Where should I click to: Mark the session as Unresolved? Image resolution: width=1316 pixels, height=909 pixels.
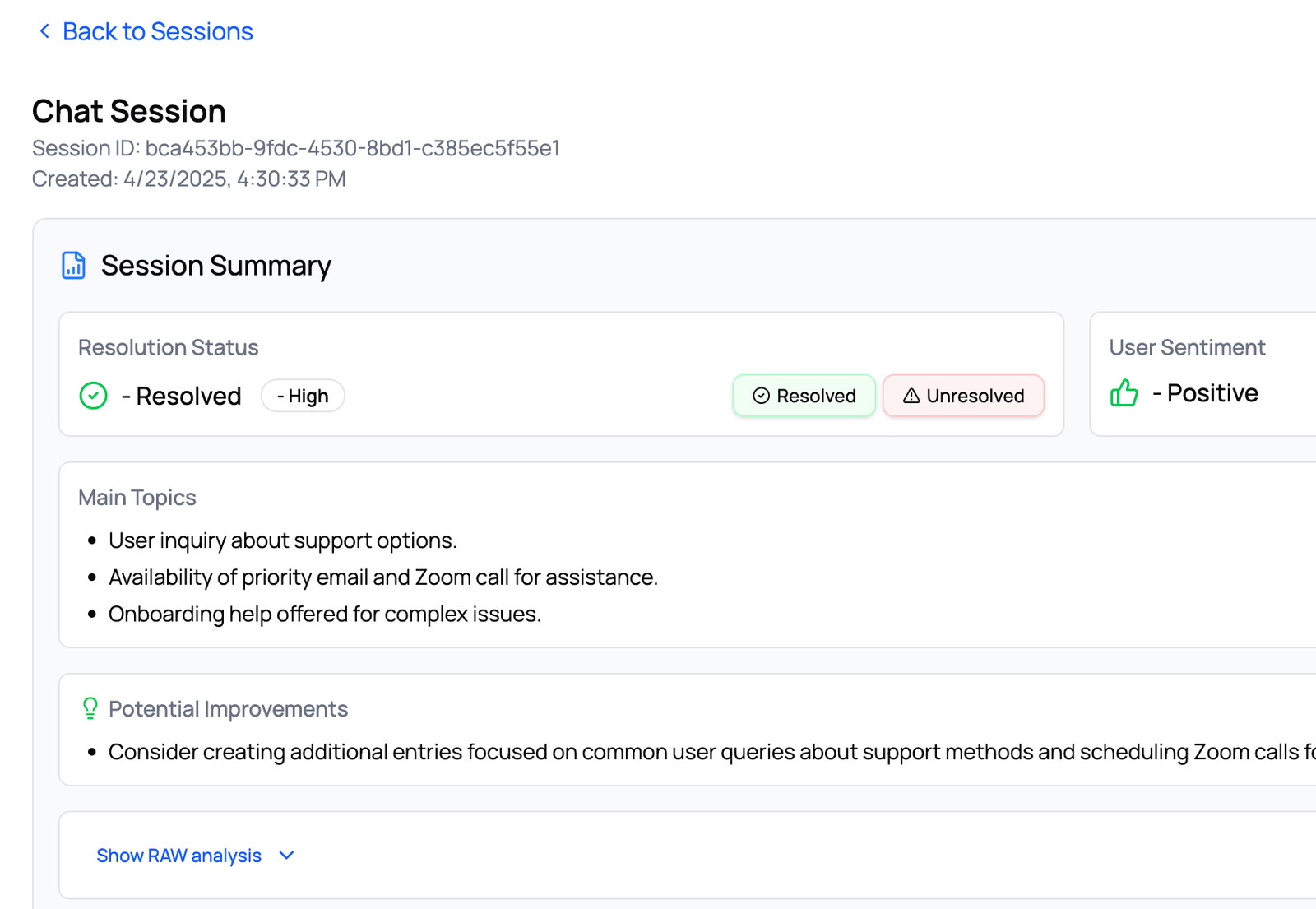(963, 396)
